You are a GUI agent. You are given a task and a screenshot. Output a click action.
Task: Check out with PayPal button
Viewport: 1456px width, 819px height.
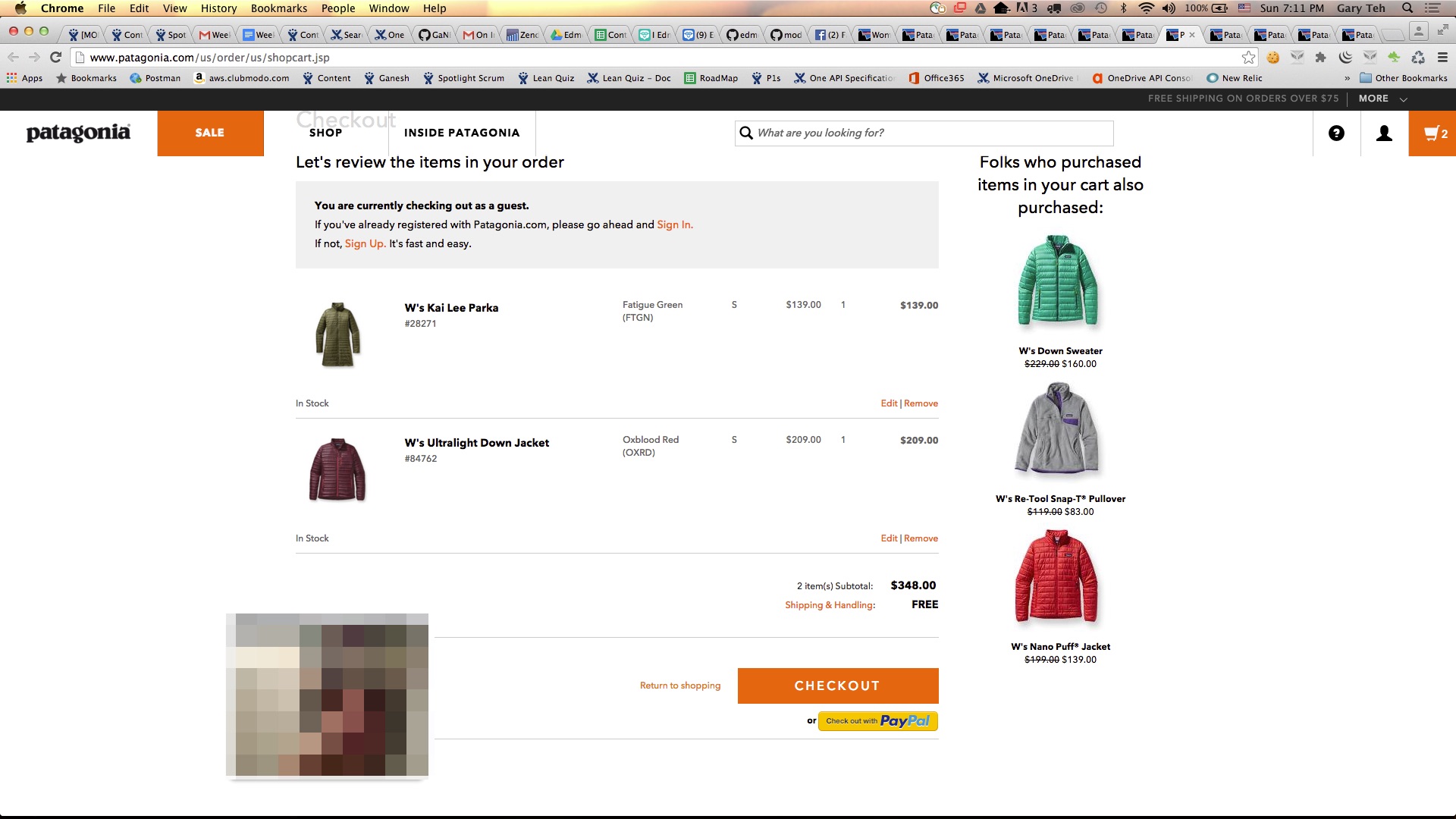tap(877, 721)
